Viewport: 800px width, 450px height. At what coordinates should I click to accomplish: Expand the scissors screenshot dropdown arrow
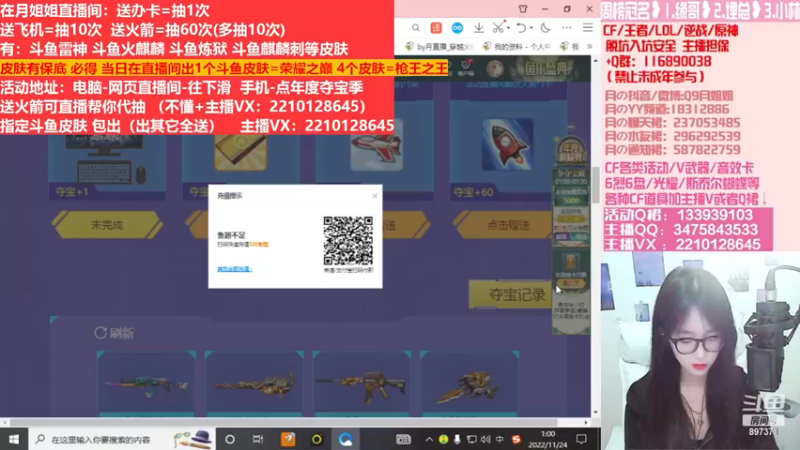pos(509,28)
